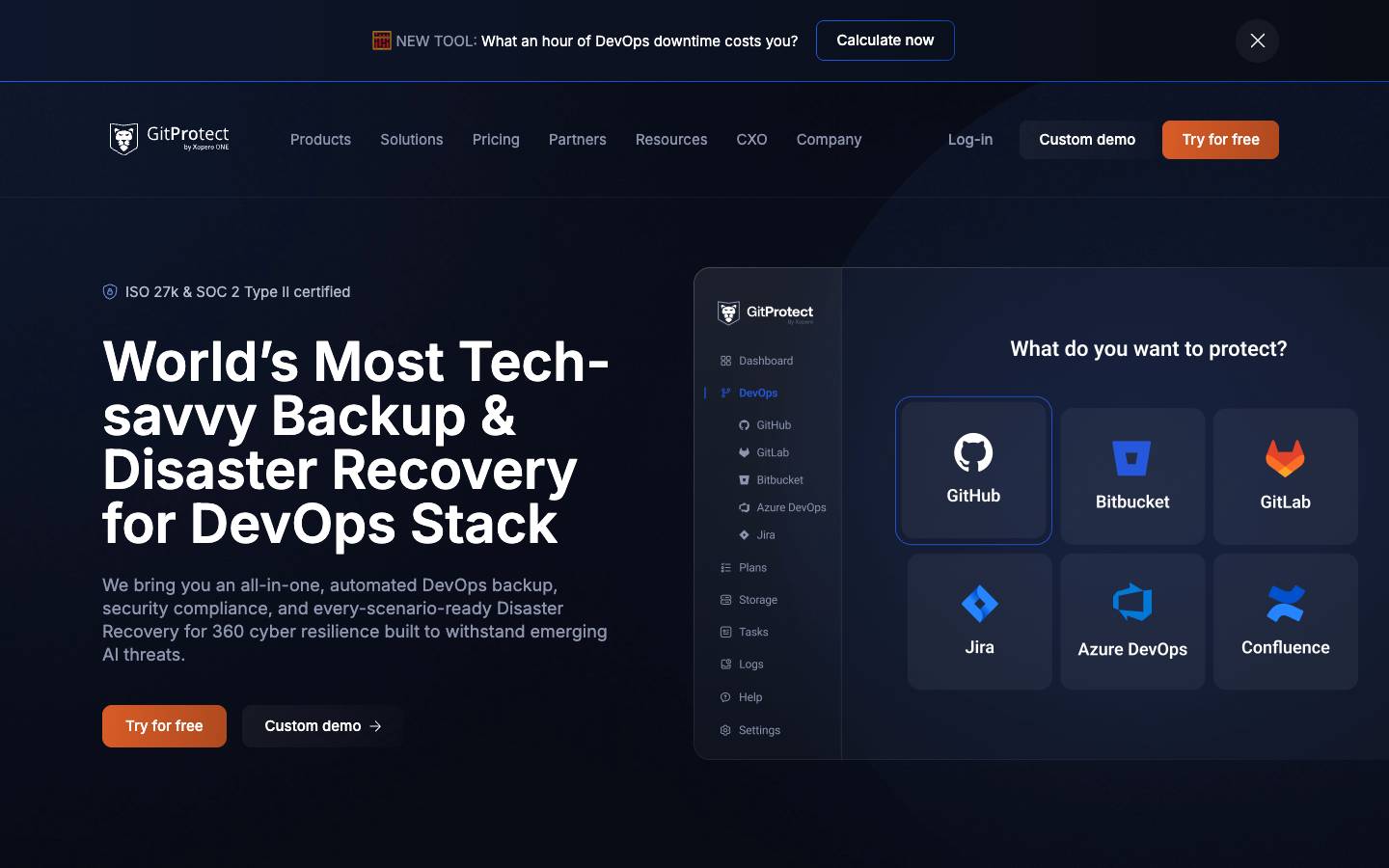Open the Resources menu
This screenshot has width=1389, height=868.
671,140
